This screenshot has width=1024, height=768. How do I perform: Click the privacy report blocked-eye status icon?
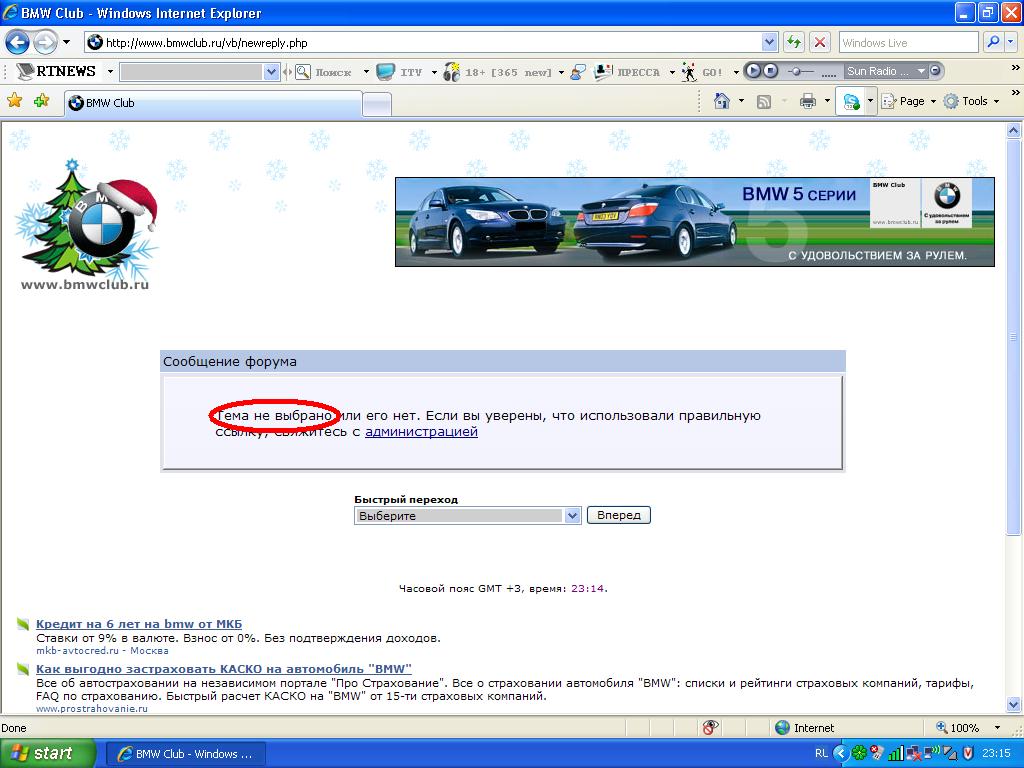point(711,728)
